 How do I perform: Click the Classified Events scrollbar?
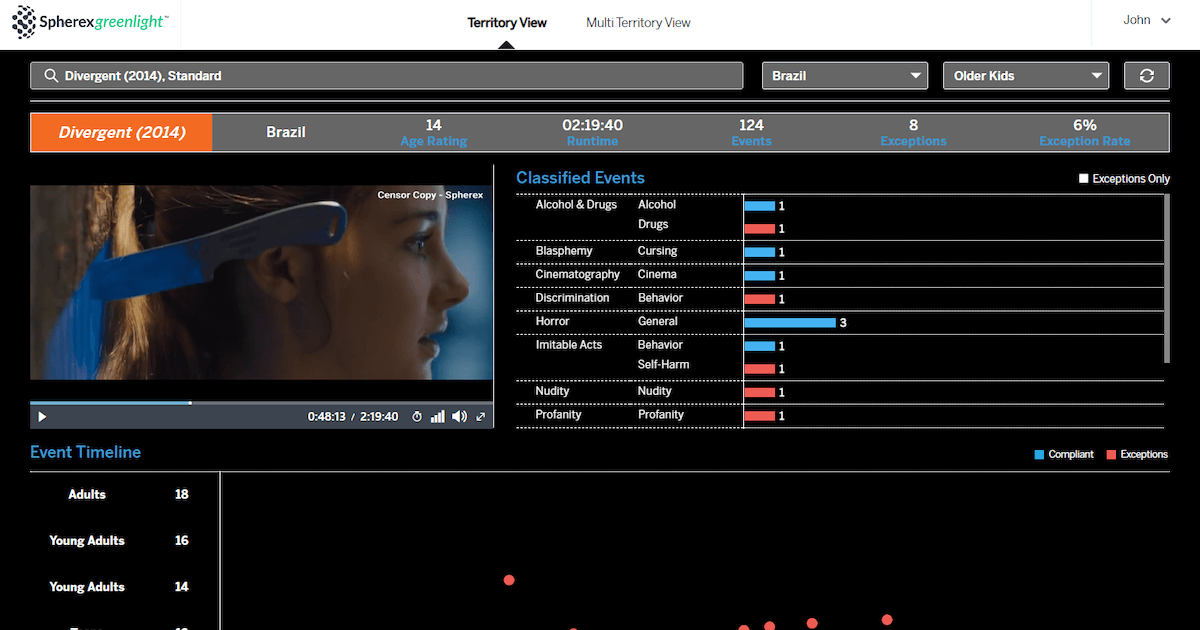1167,278
